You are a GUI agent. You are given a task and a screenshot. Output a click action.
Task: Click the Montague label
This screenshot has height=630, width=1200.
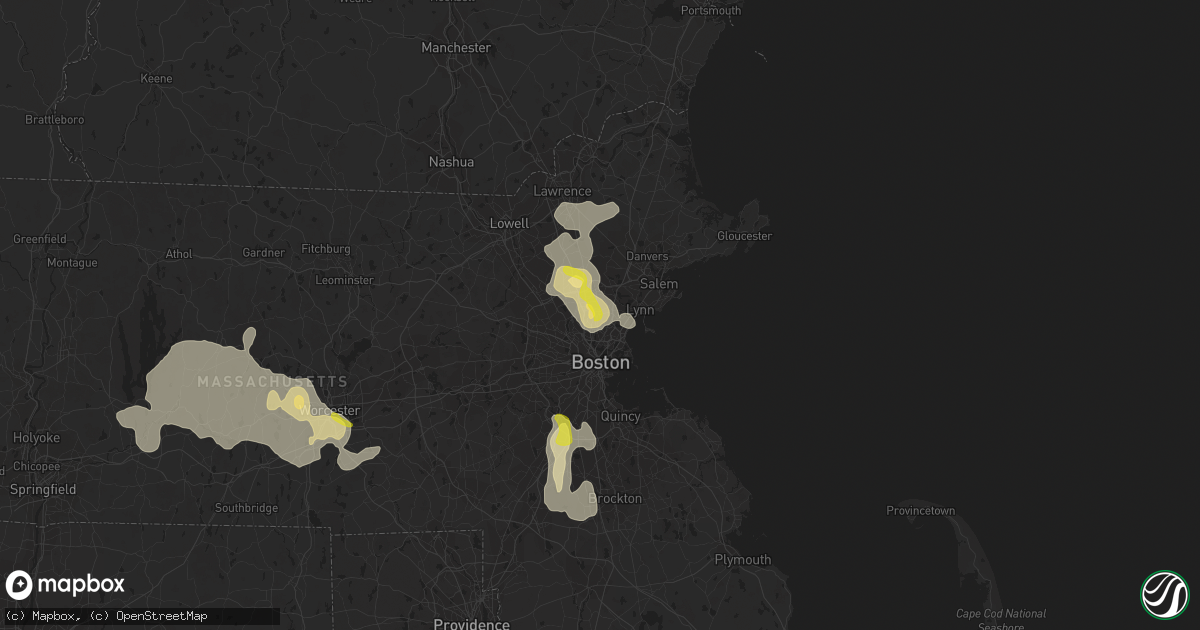click(x=72, y=263)
